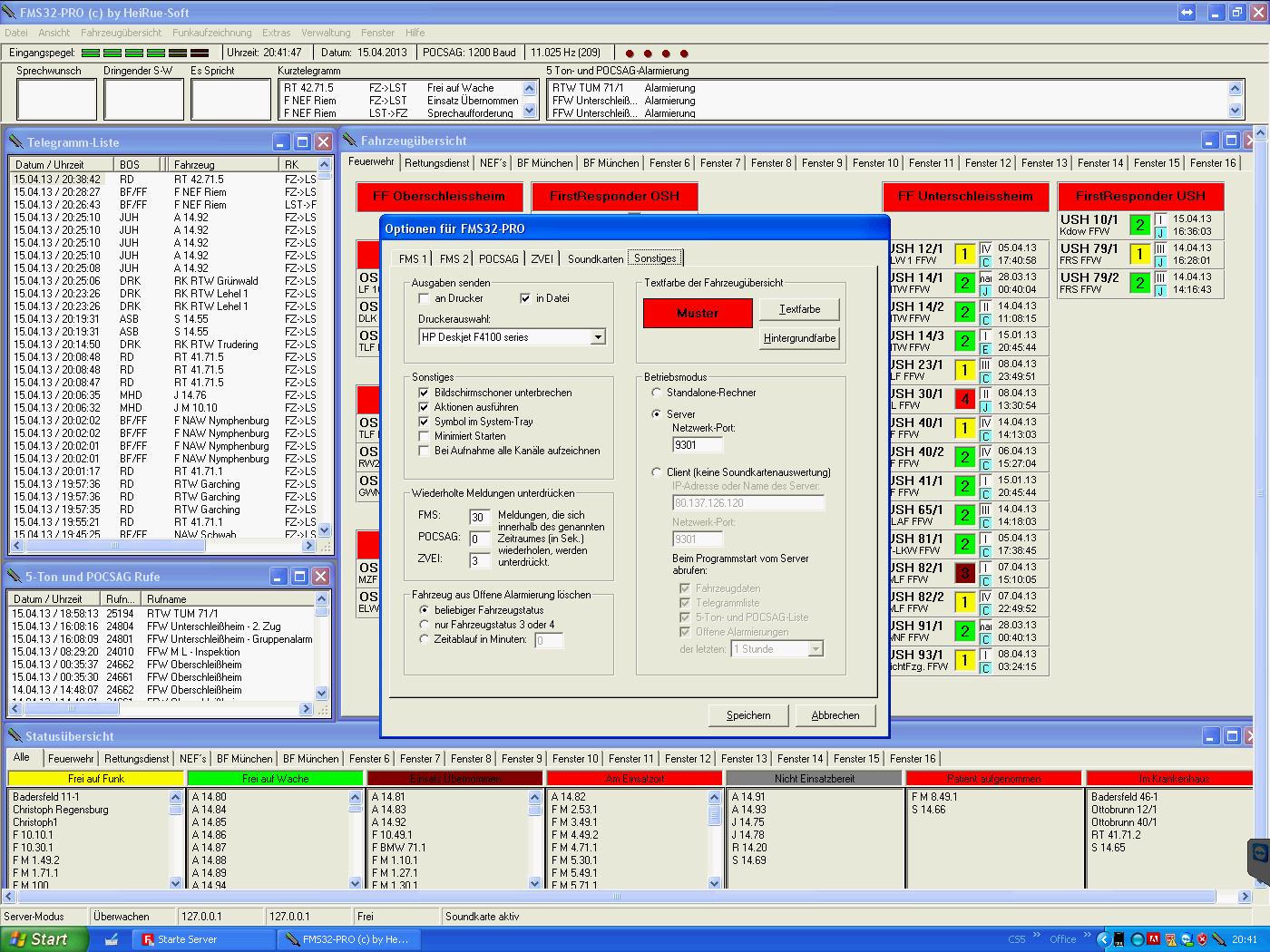This screenshot has width=1270, height=952.
Task: Click the red Muster color preview
Action: point(698,313)
